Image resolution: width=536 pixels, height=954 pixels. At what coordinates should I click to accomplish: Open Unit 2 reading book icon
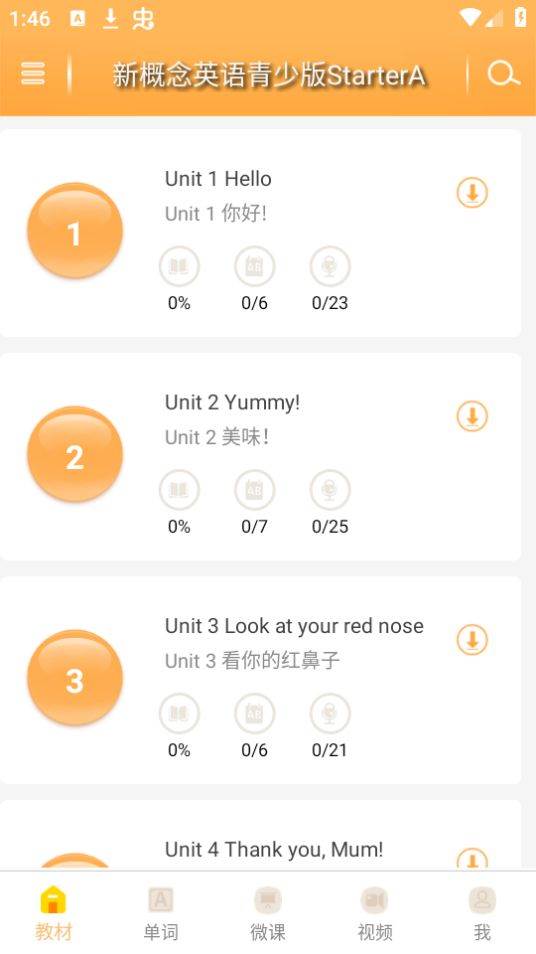pyautogui.click(x=179, y=489)
